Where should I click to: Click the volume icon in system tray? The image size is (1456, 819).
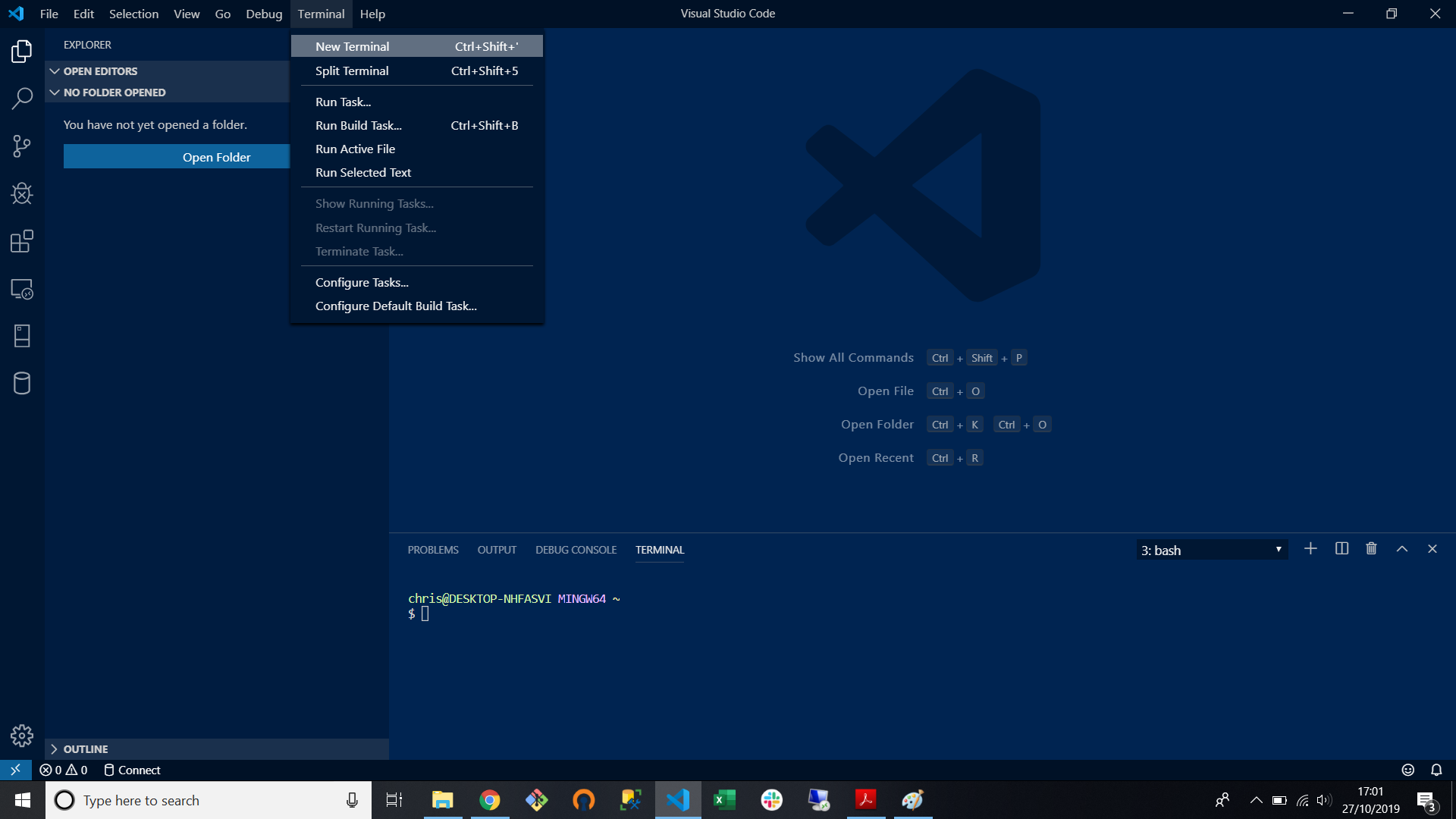[x=1324, y=800]
